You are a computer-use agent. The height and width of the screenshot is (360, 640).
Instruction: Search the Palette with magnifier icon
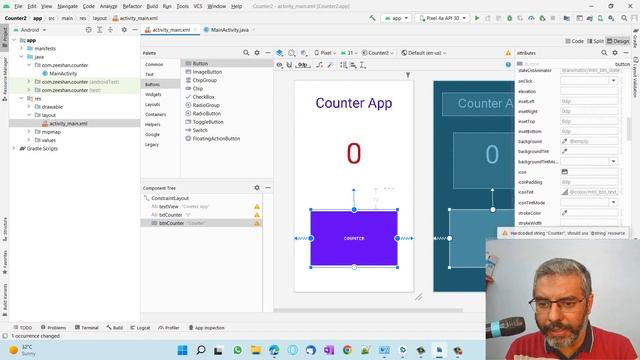[246, 53]
